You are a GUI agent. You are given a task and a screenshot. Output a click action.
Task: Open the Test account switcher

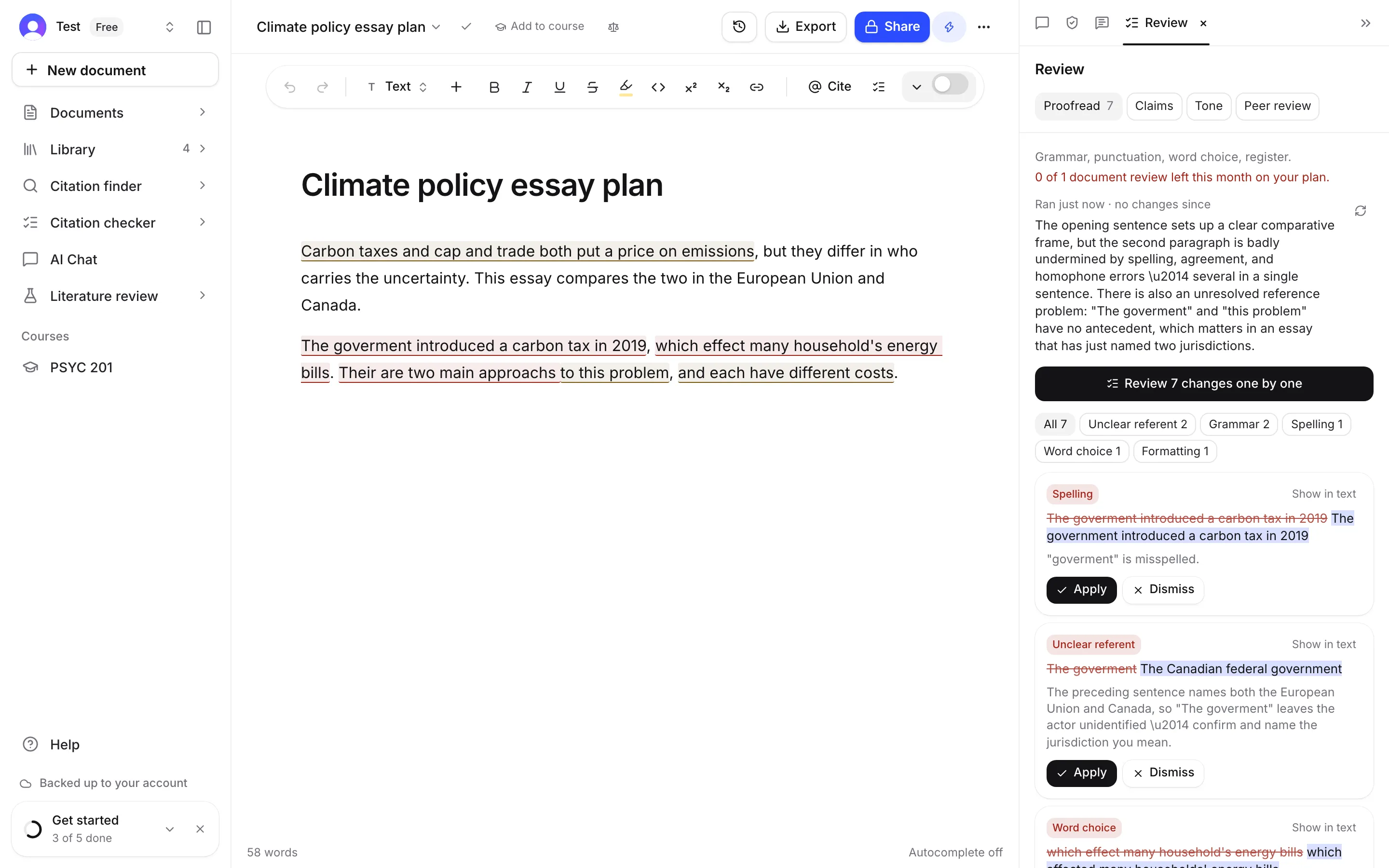(169, 27)
